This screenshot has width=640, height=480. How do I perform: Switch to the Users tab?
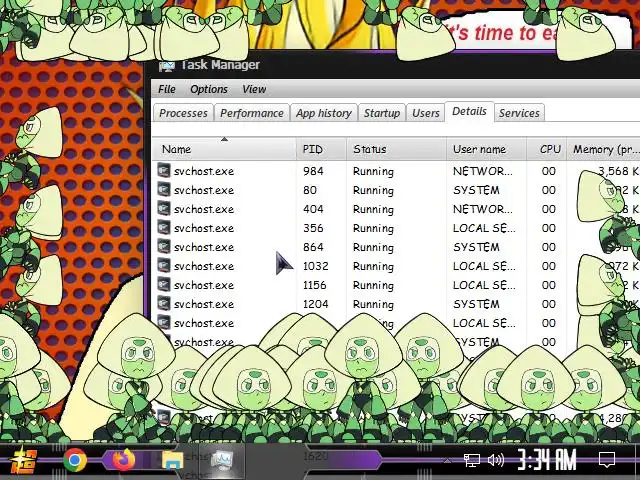(x=425, y=113)
